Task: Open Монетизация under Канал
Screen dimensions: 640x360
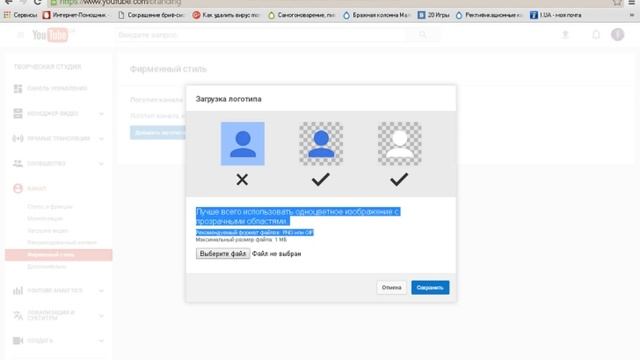Action: [45, 219]
